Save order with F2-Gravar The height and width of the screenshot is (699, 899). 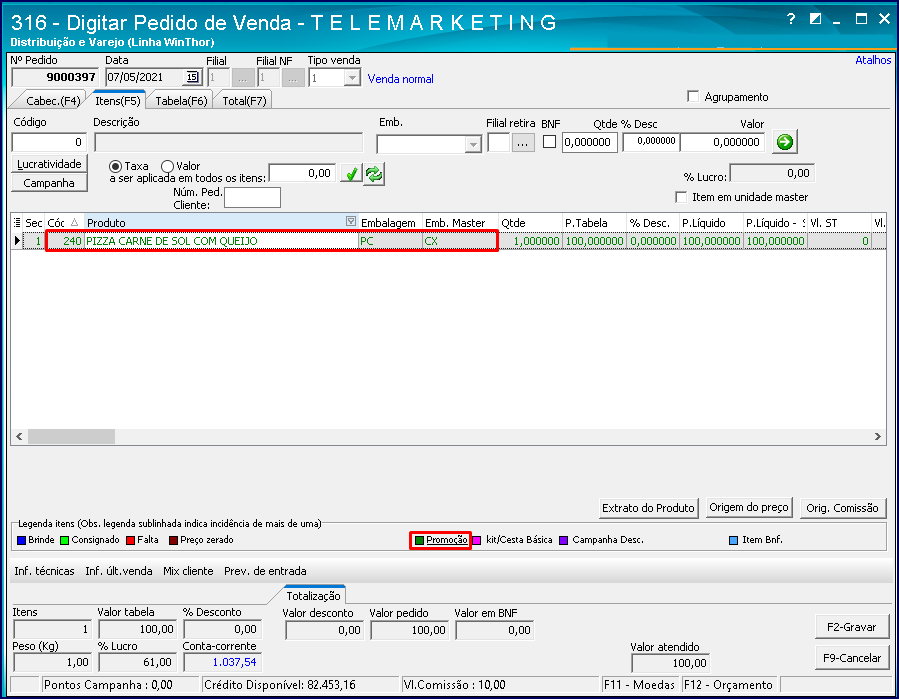coord(851,627)
